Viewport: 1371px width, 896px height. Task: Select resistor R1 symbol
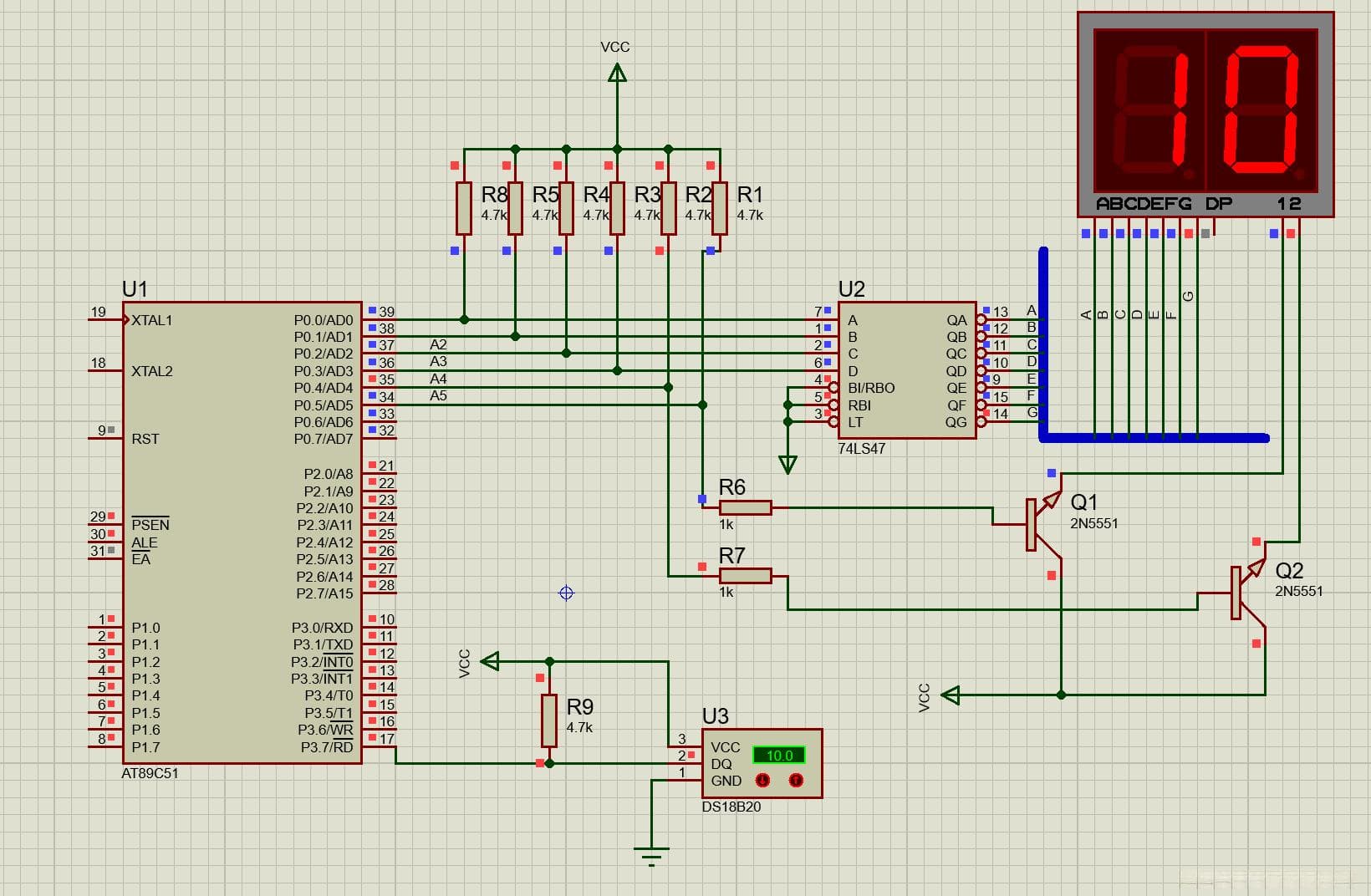click(719, 208)
